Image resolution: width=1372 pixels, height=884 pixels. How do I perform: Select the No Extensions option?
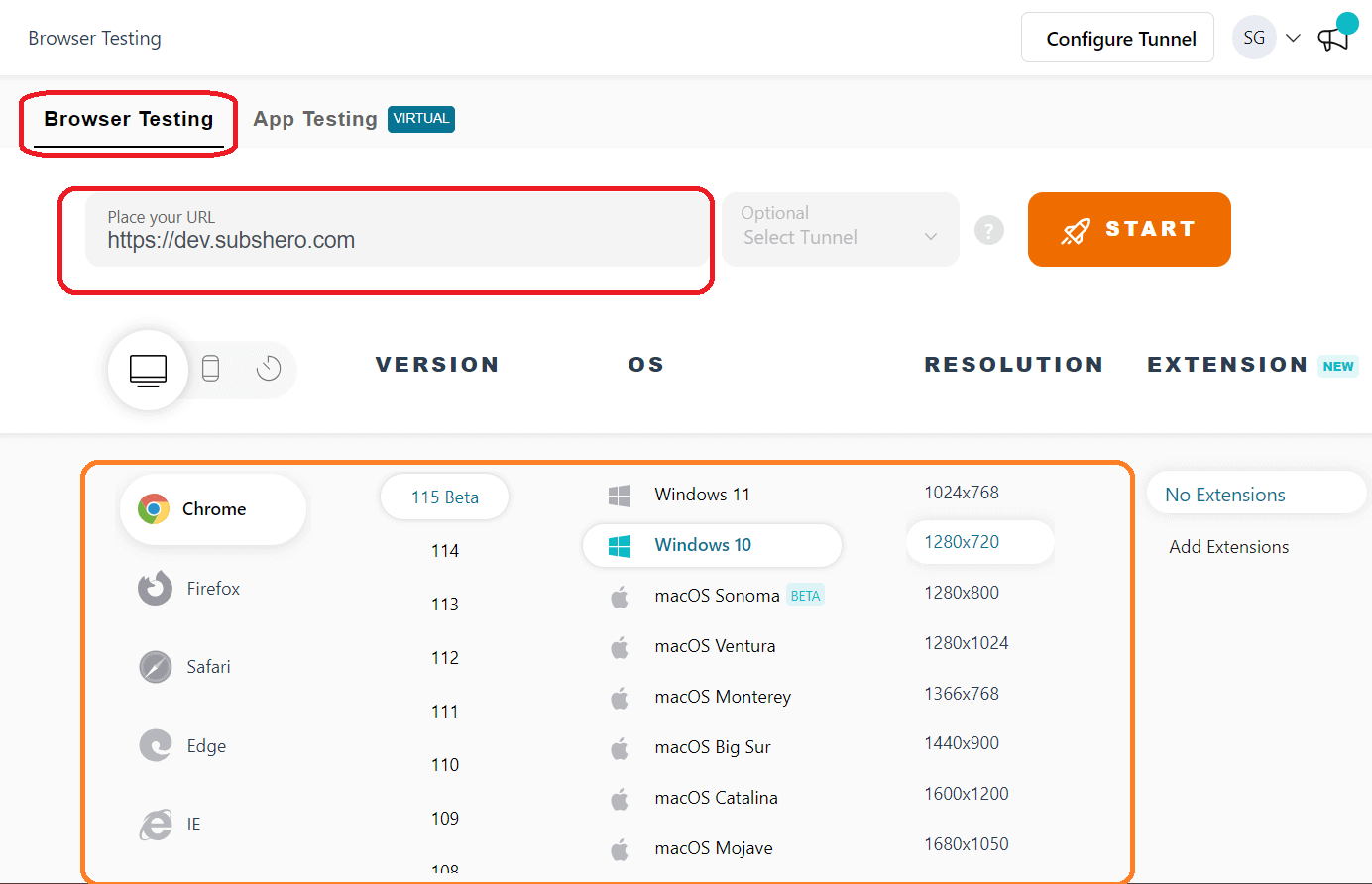click(x=1255, y=494)
